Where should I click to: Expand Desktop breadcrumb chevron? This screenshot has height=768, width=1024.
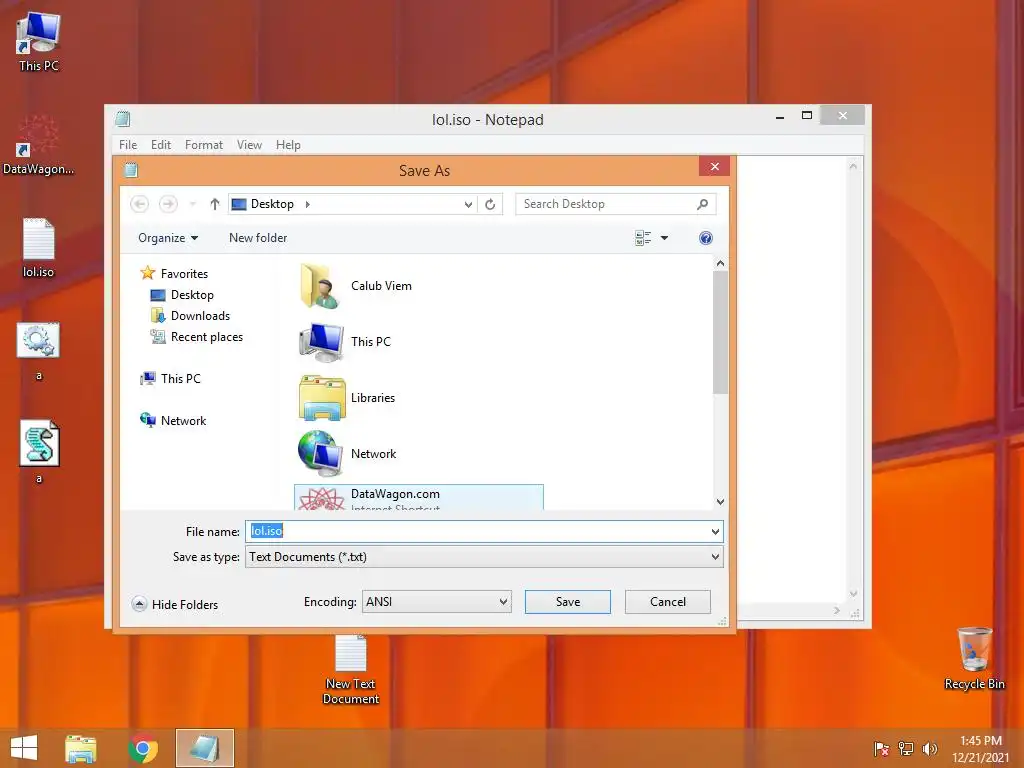[308, 204]
